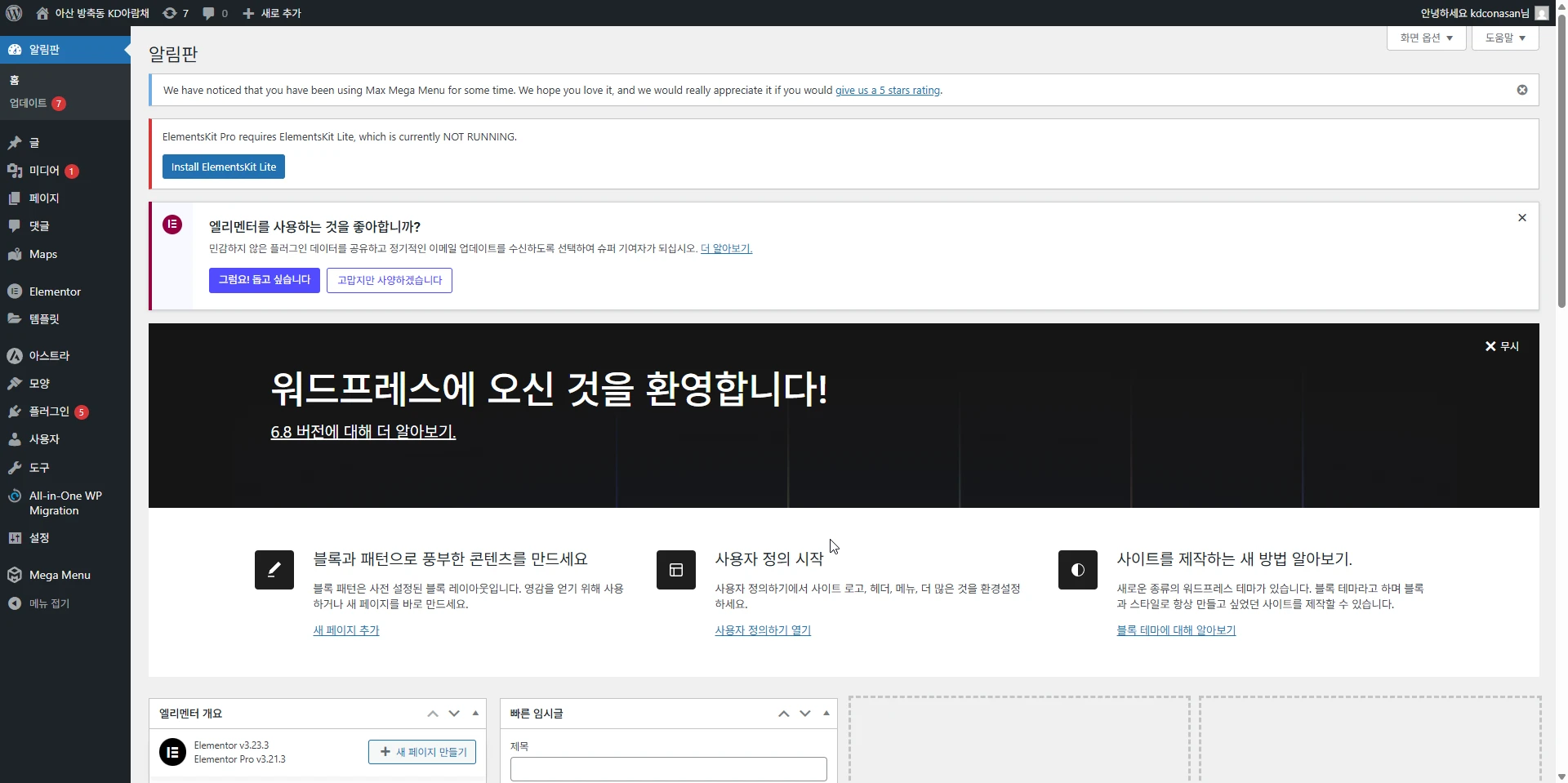Click the 페이지 pages icon in sidebar
Image resolution: width=1568 pixels, height=783 pixels.
click(x=15, y=198)
